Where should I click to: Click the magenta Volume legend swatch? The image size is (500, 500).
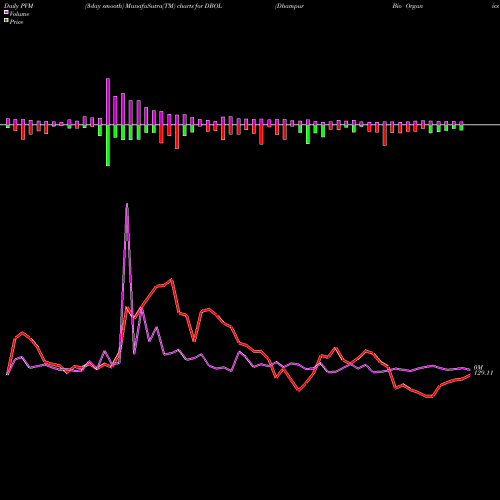point(6,12)
